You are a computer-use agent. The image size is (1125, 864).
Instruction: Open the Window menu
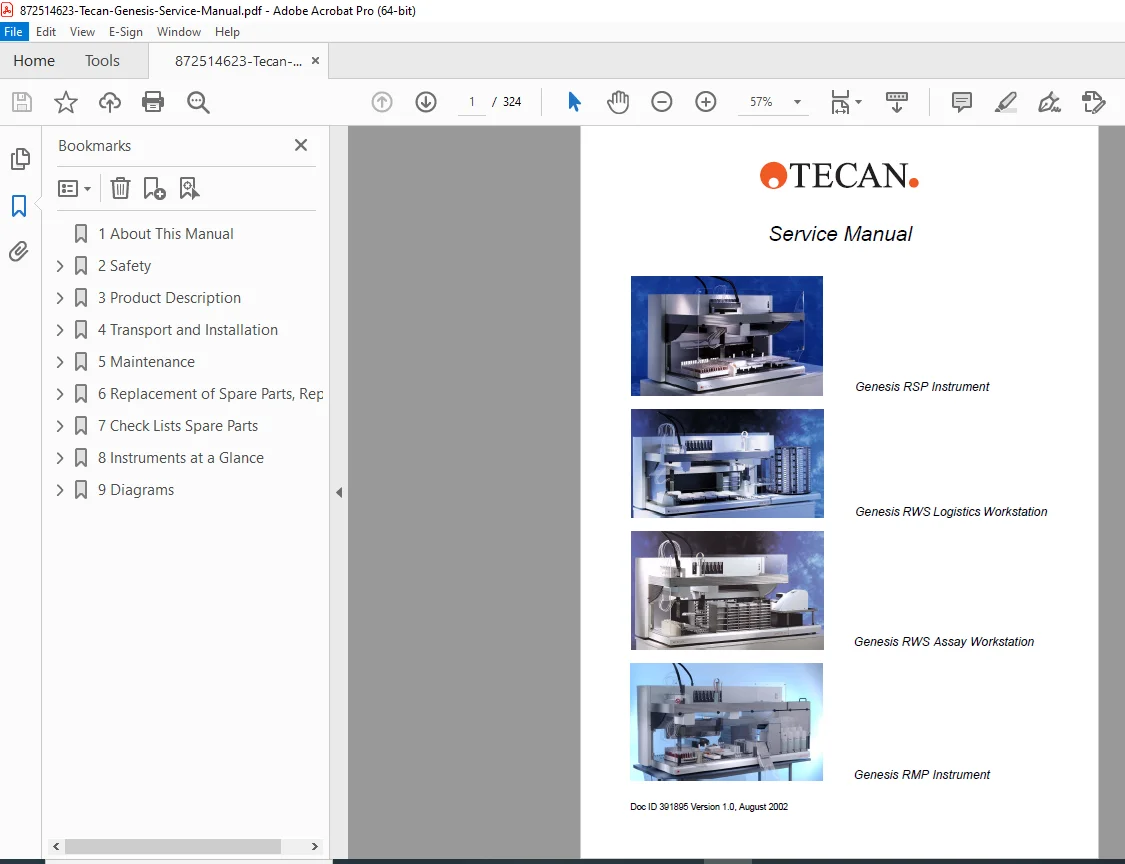coord(179,32)
